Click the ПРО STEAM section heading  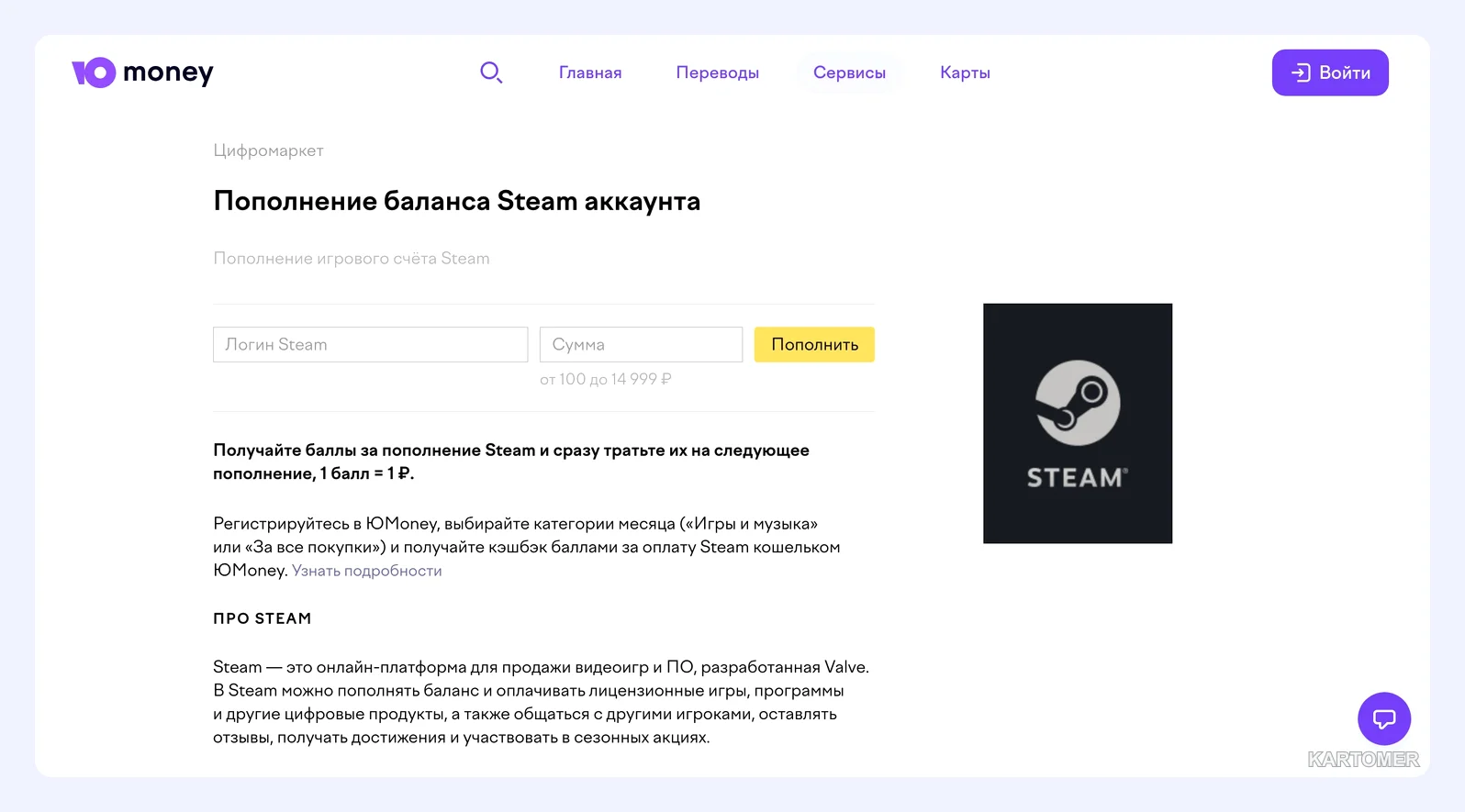[x=263, y=618]
